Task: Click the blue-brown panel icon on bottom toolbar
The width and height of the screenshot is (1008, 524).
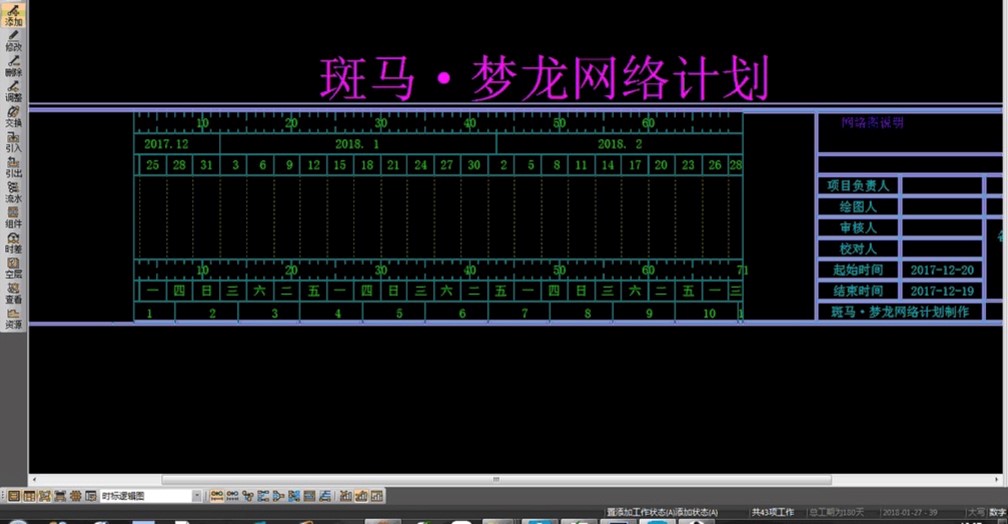Action: tap(309, 496)
